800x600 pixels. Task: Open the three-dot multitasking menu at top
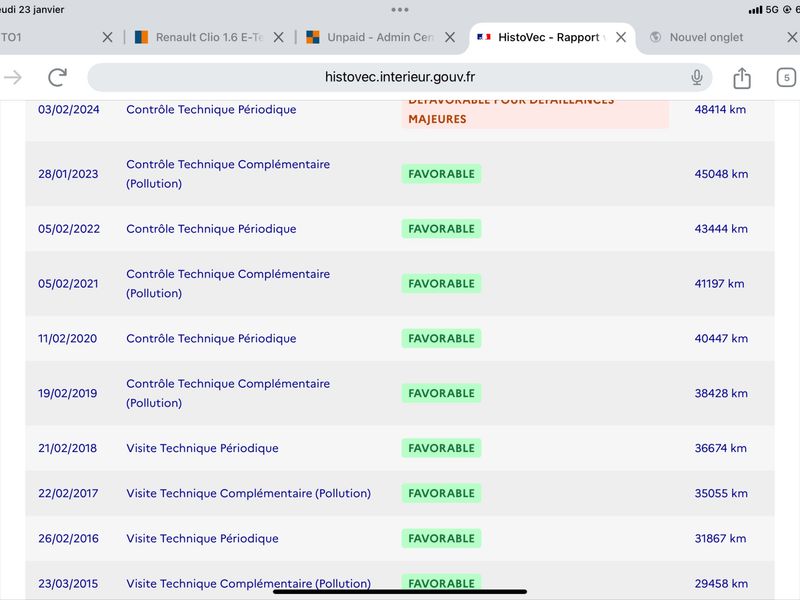[399, 10]
